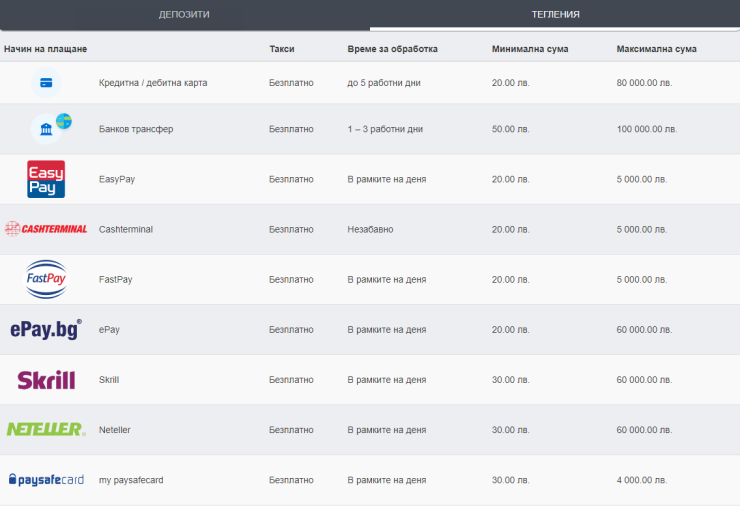Image resolution: width=740 pixels, height=506 pixels.
Task: Click '30.00 лв.' minimum in Skrill row
Action: coord(511,380)
